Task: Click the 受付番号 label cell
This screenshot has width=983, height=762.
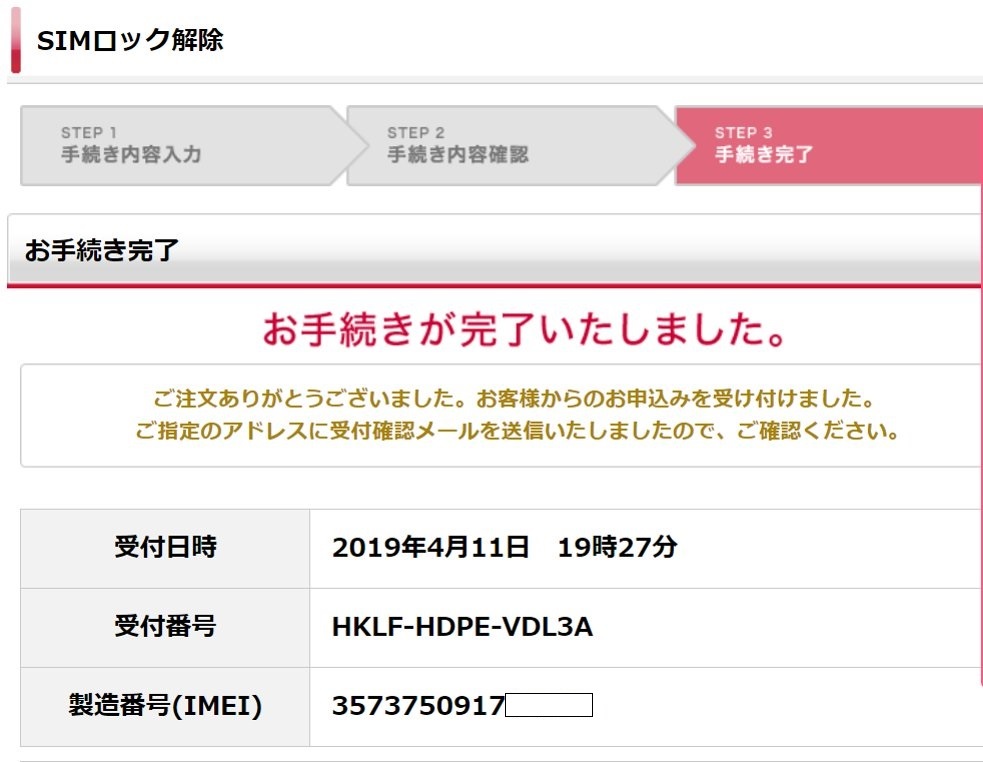Action: tap(165, 627)
